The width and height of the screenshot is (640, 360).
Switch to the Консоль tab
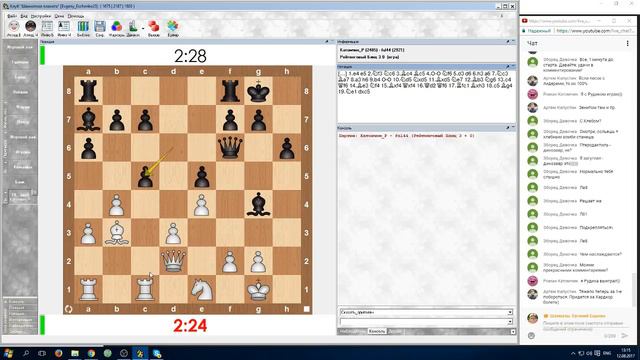(377, 331)
